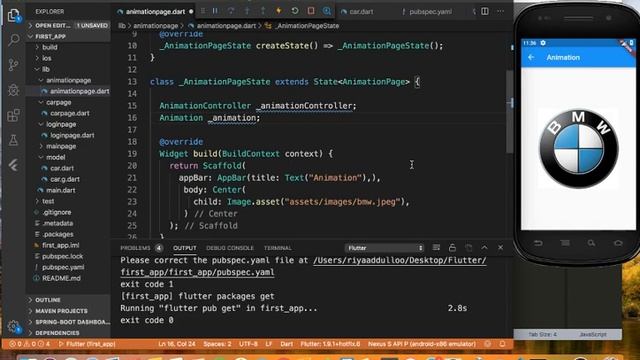Open editor More Actions ellipsis
The height and width of the screenshot is (360, 640).
500,11
